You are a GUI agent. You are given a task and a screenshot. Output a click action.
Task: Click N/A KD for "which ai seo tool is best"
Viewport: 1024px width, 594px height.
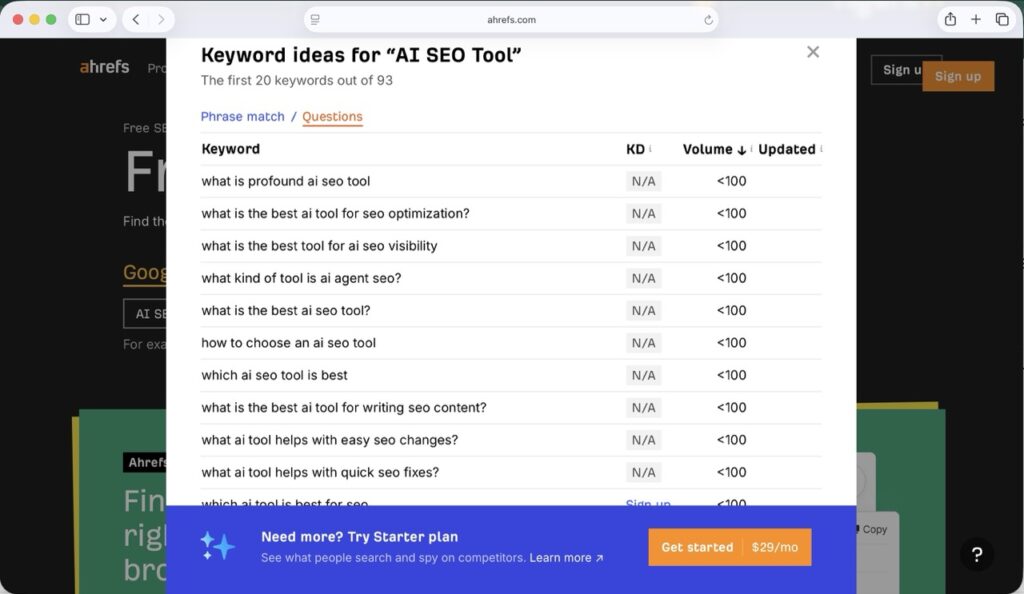coord(643,375)
